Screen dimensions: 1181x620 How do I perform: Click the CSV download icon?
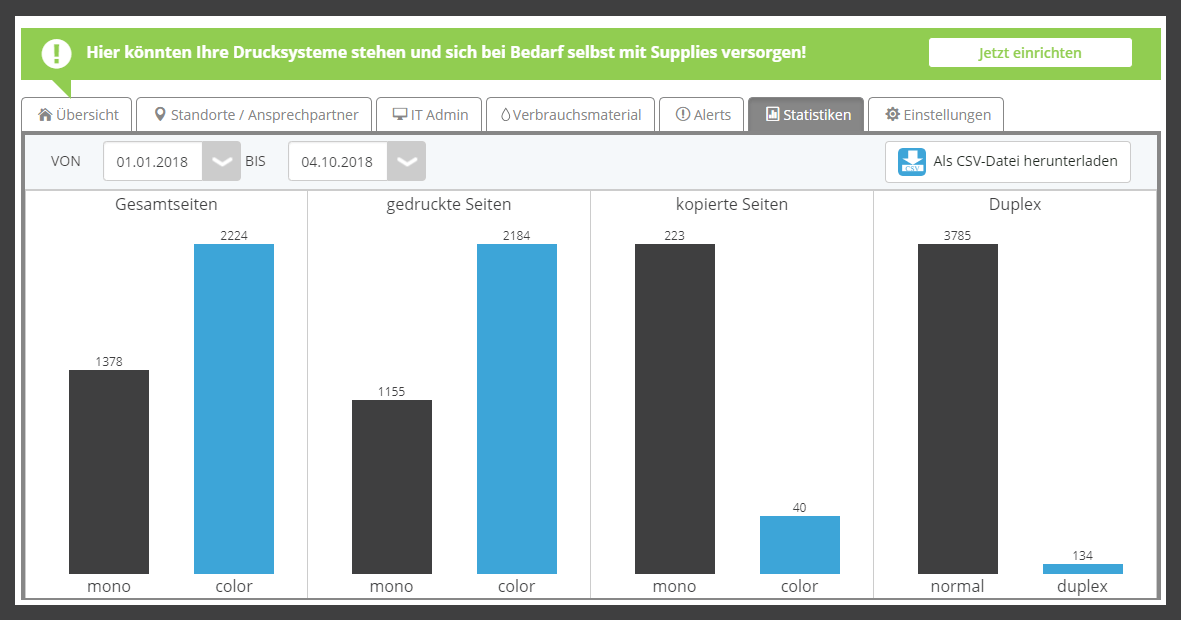pos(911,161)
